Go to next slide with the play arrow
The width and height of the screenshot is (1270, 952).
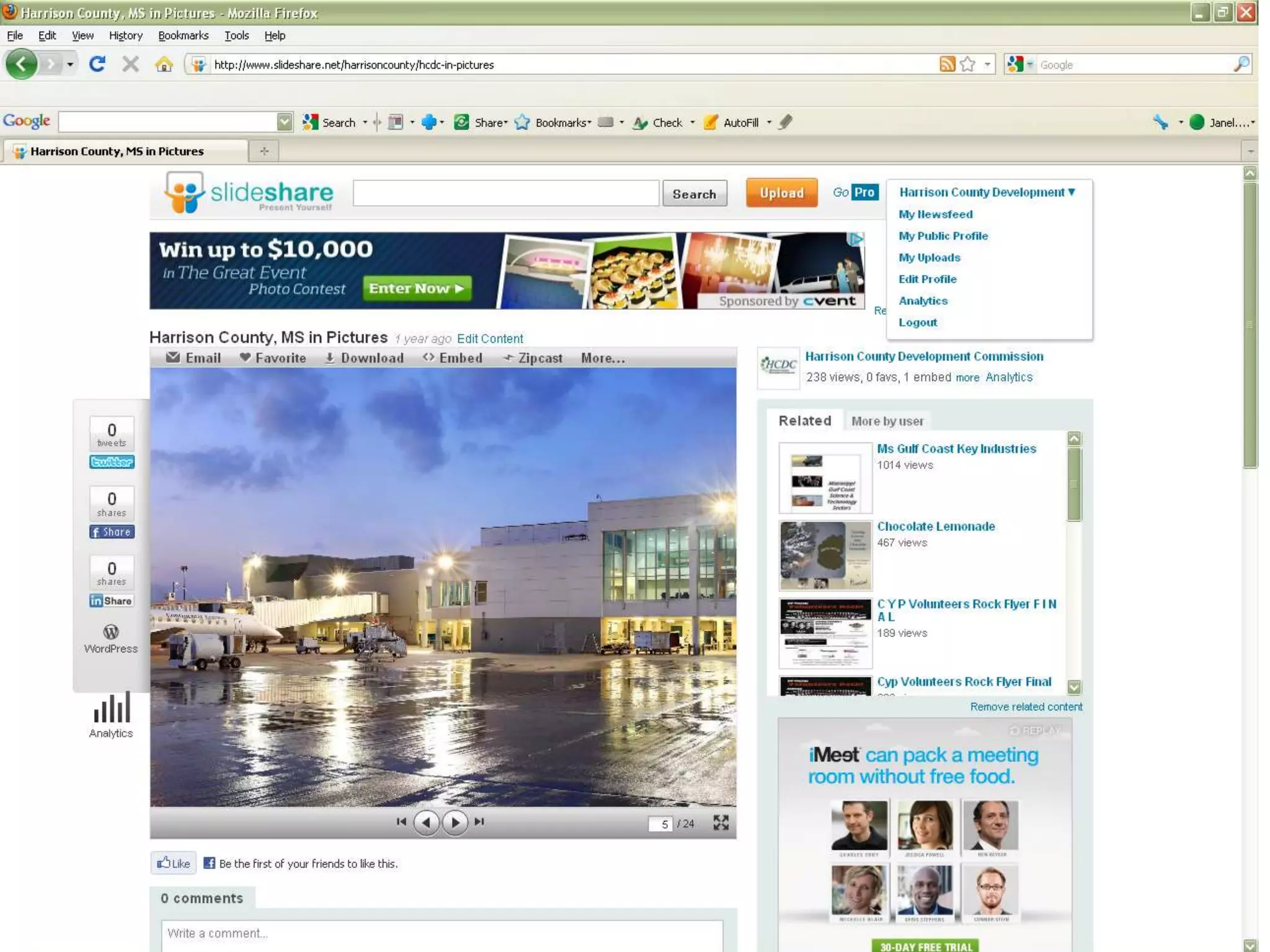click(x=456, y=822)
